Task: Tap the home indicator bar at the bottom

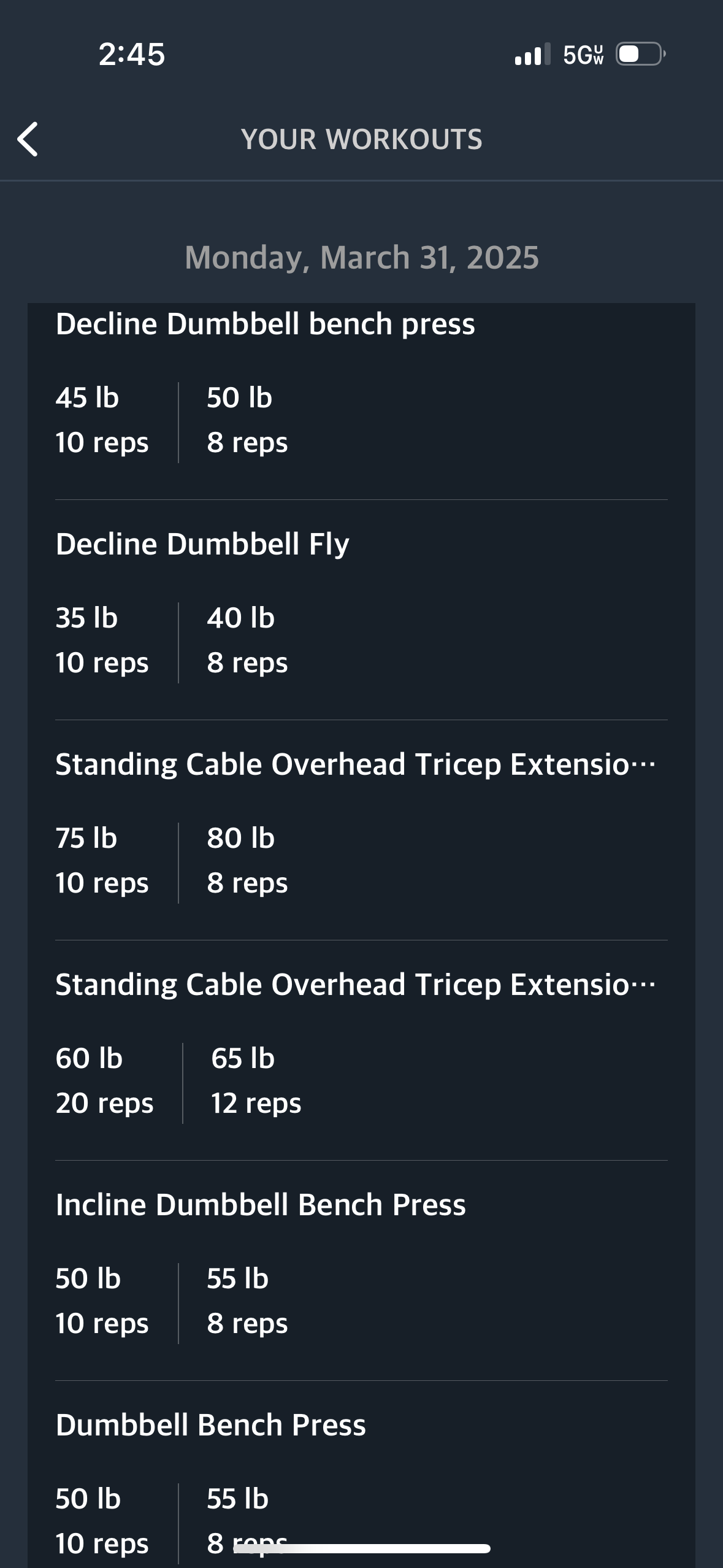Action: pos(362,1548)
